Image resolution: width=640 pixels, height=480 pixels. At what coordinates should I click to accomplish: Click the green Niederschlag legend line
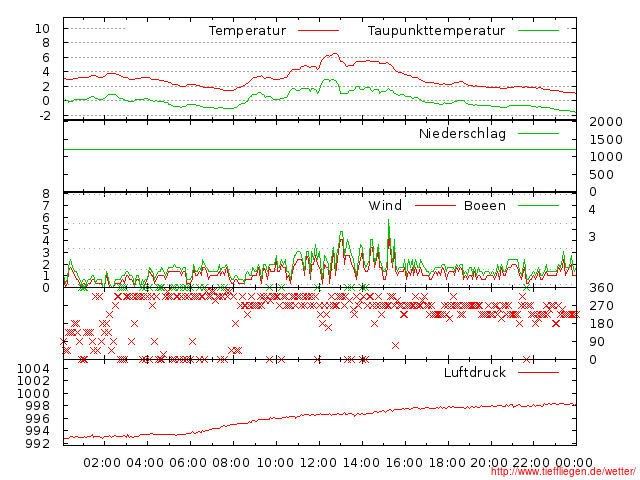point(538,133)
